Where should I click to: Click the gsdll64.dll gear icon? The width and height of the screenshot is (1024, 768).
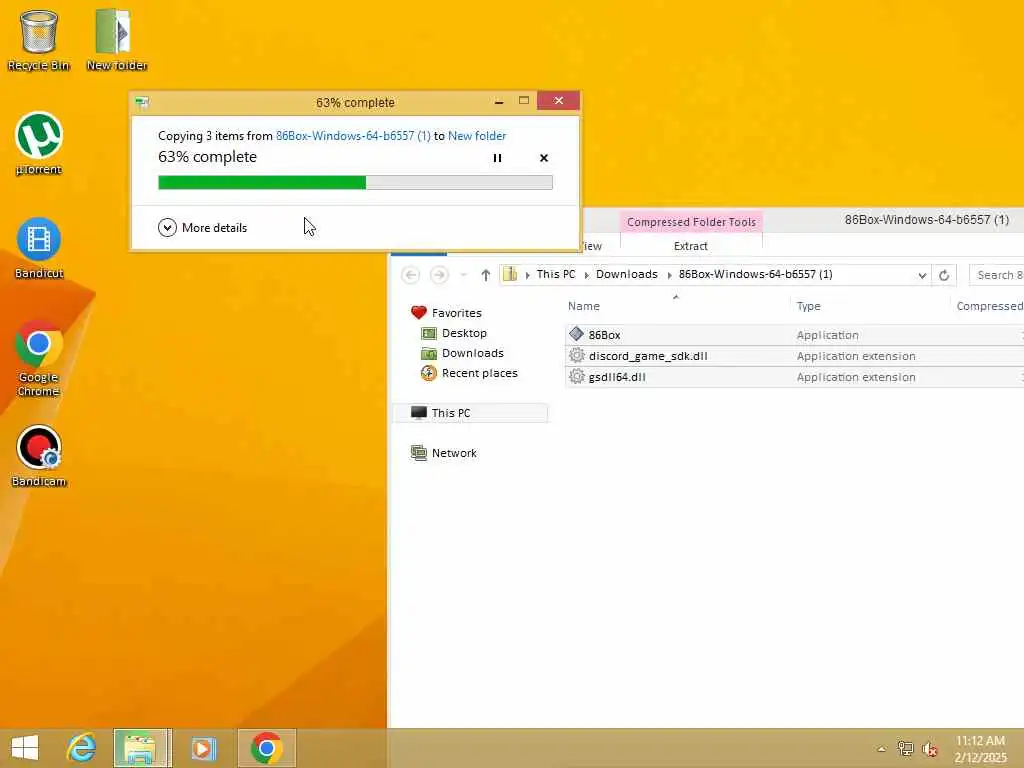[x=576, y=376]
